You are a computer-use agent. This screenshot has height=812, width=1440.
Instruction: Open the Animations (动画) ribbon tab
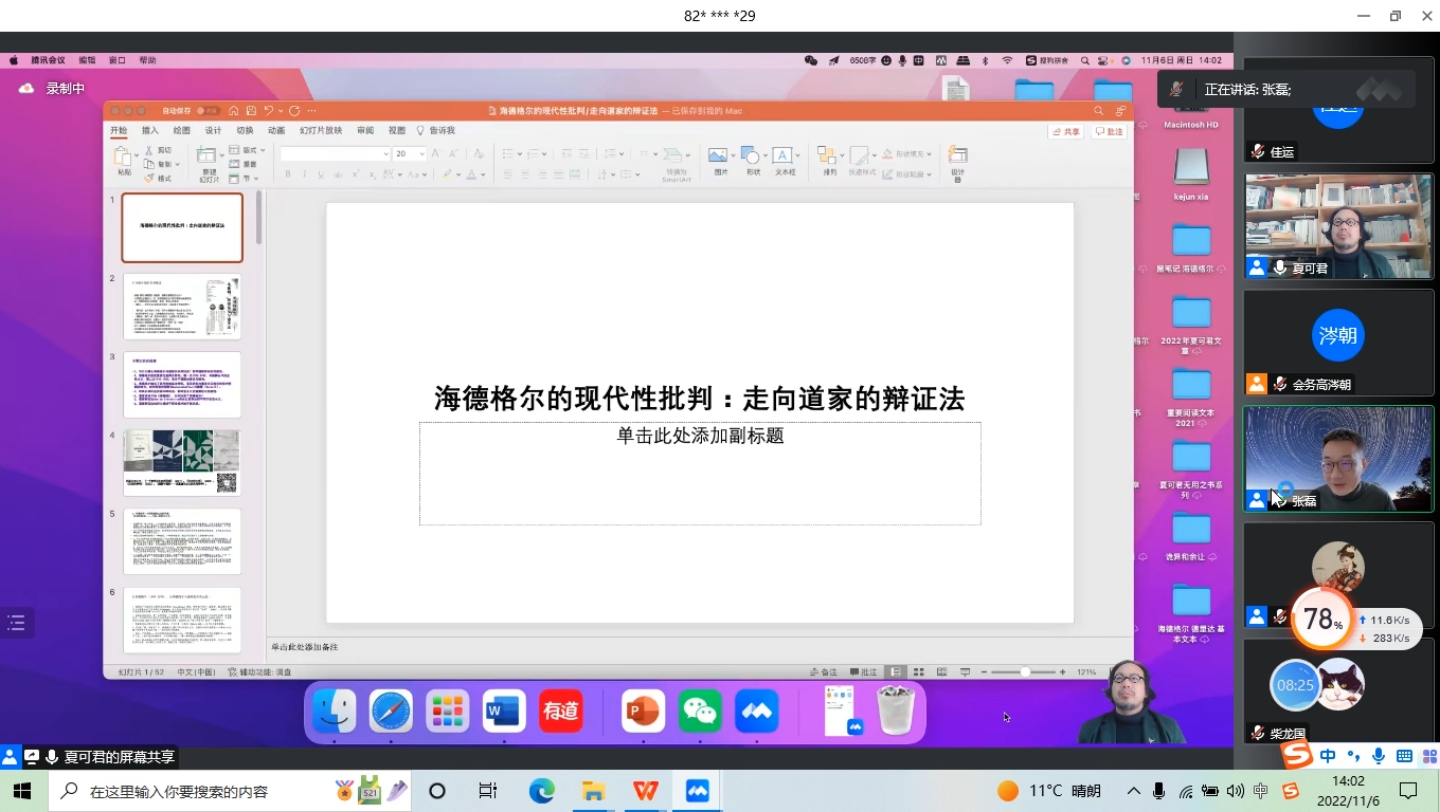coord(276,130)
